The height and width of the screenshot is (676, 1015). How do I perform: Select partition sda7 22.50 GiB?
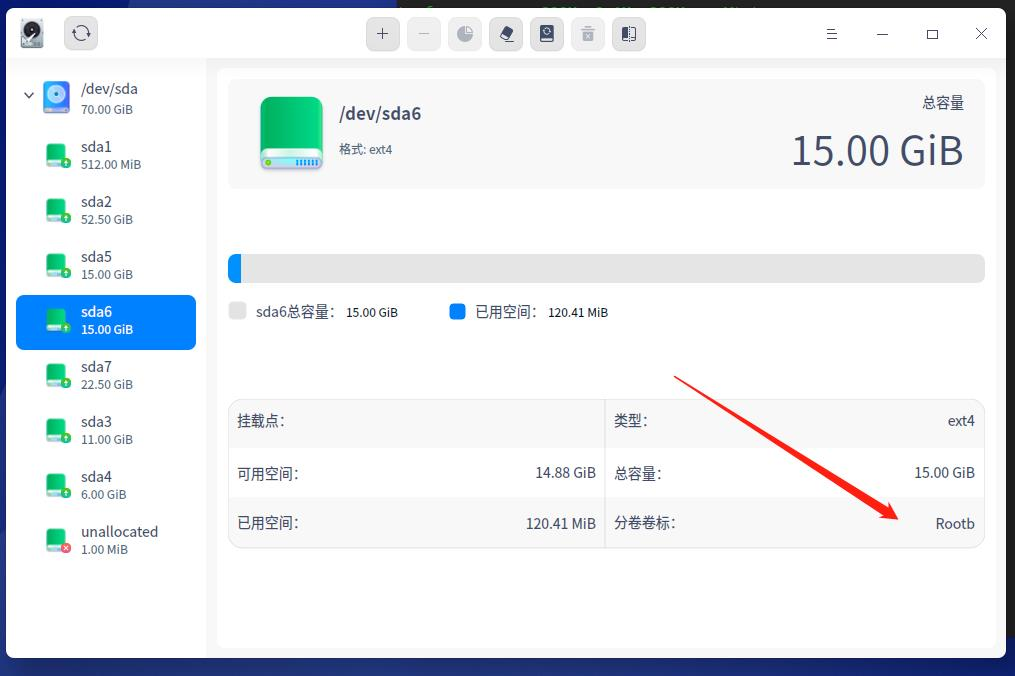pos(106,376)
